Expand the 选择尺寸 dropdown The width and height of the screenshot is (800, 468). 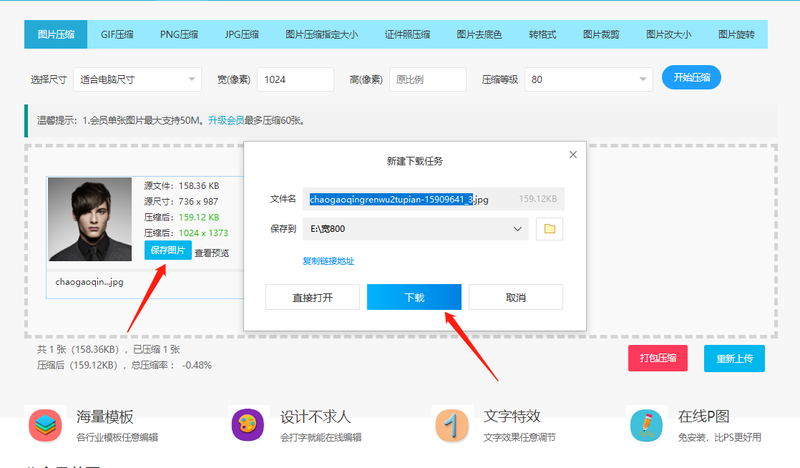(x=137, y=80)
